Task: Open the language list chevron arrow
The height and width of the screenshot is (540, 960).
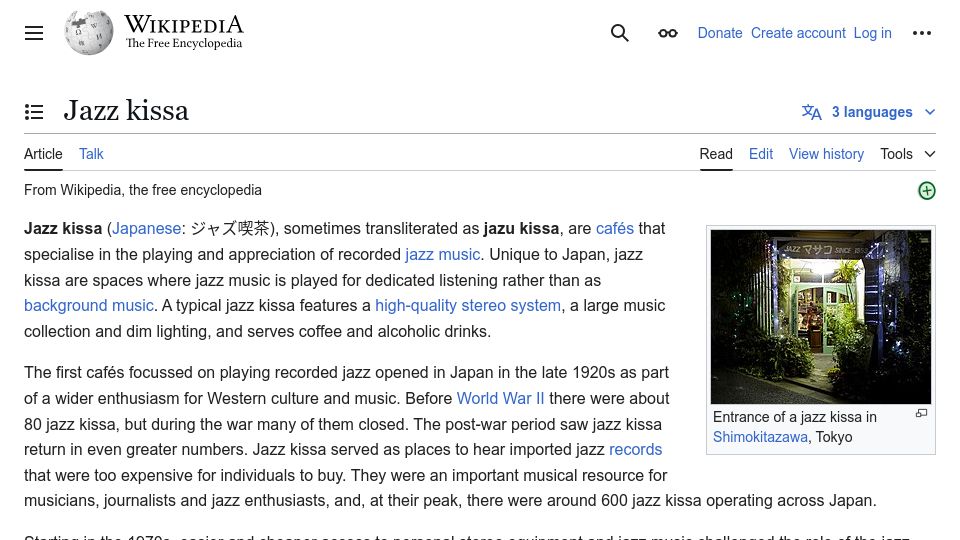Action: tap(929, 112)
